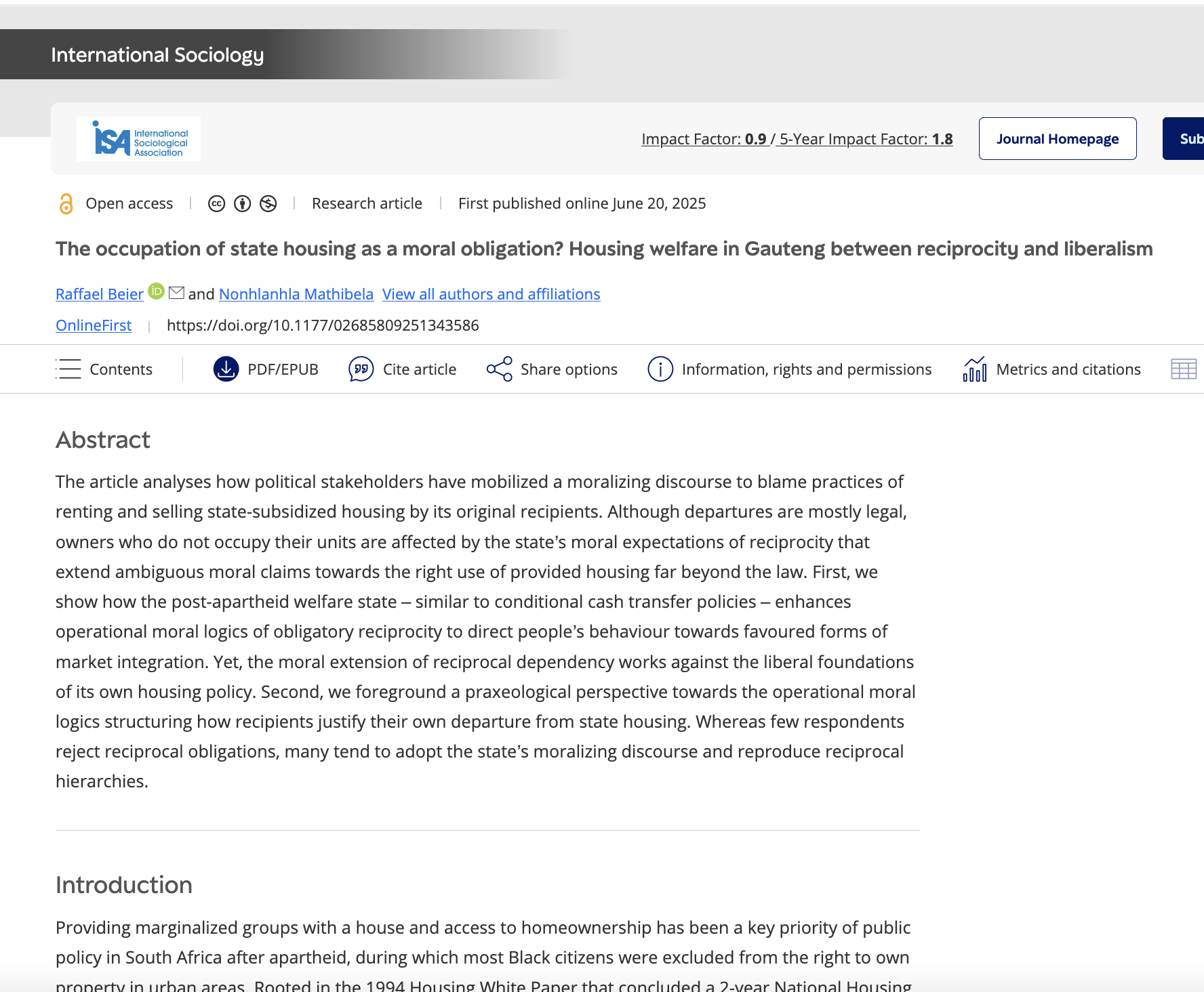Click the email envelope icon beside Raffael Beier
The height and width of the screenshot is (992, 1204).
[x=176, y=293]
